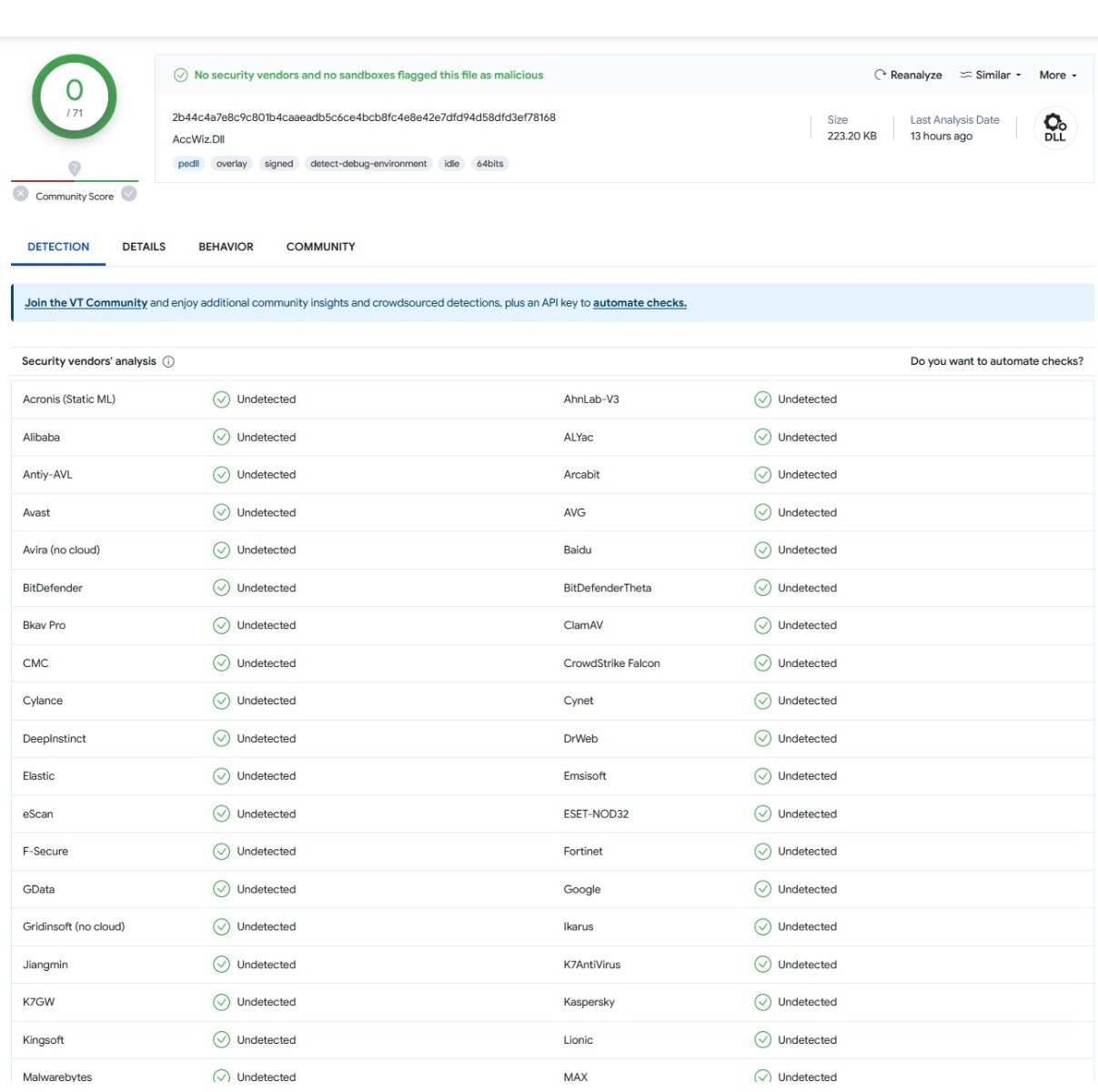Click the GData undetected check icon

[221, 889]
